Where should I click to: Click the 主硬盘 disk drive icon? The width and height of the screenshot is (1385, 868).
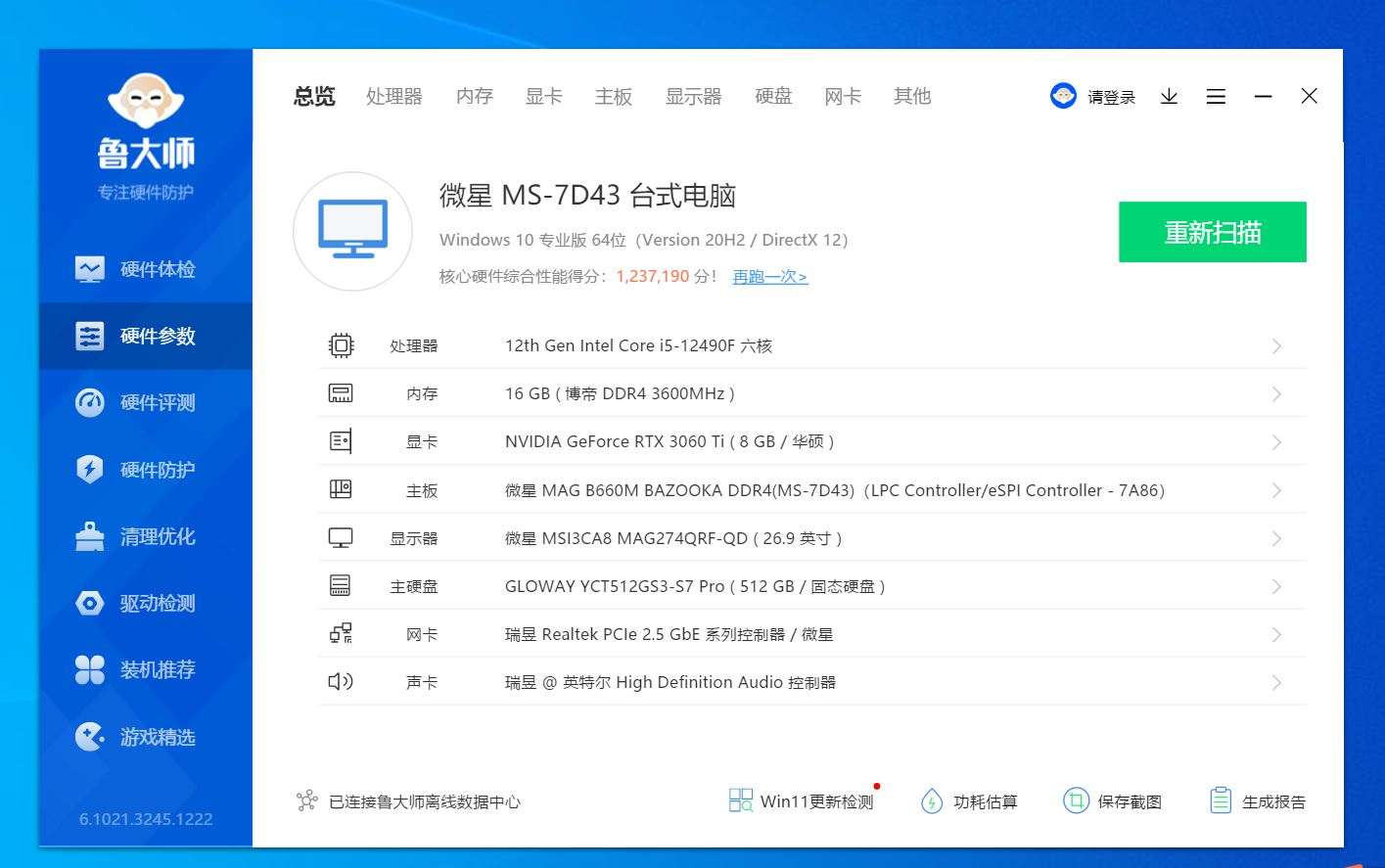tap(341, 585)
